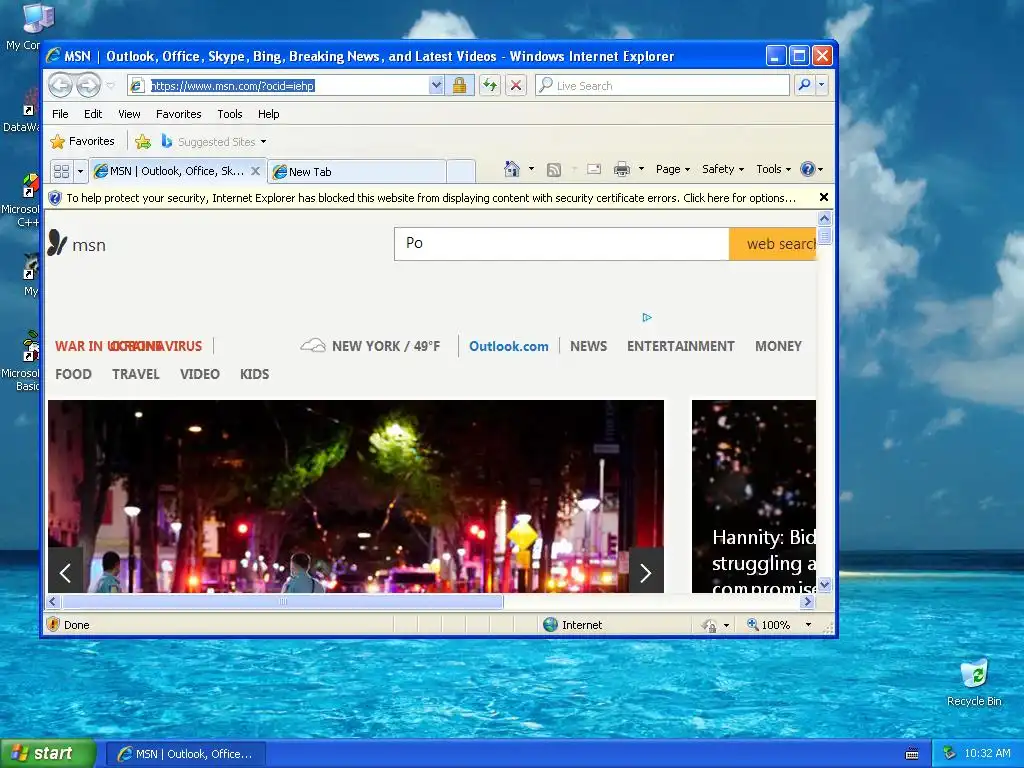Click the Read Mail icon
Screen dimensions: 1024x768
coord(594,169)
